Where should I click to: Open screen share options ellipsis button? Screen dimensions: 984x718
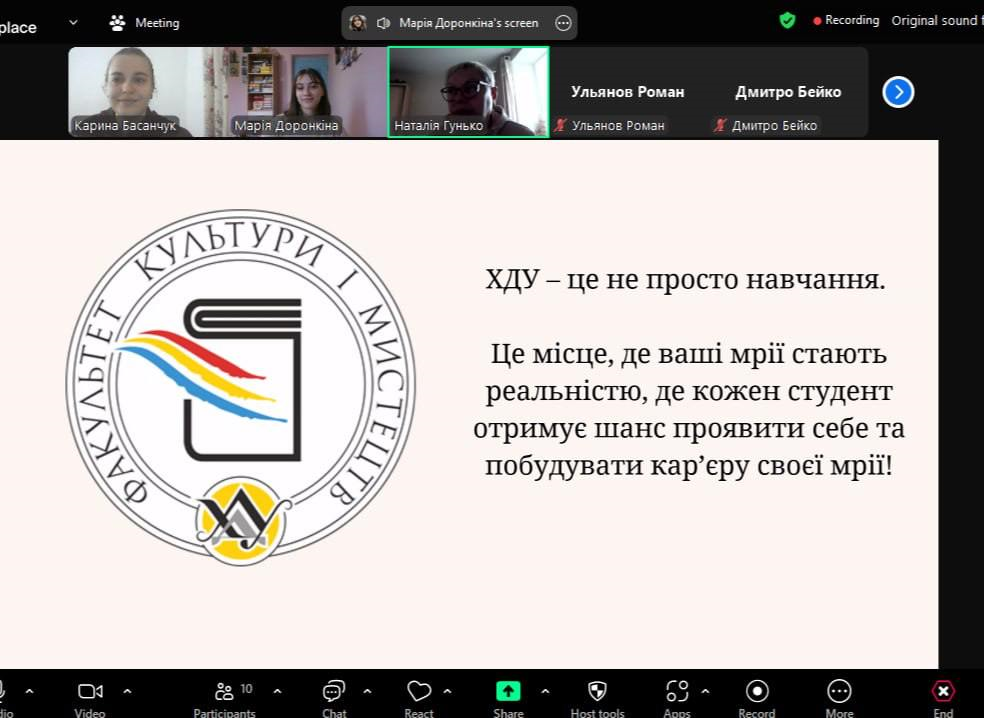click(564, 23)
